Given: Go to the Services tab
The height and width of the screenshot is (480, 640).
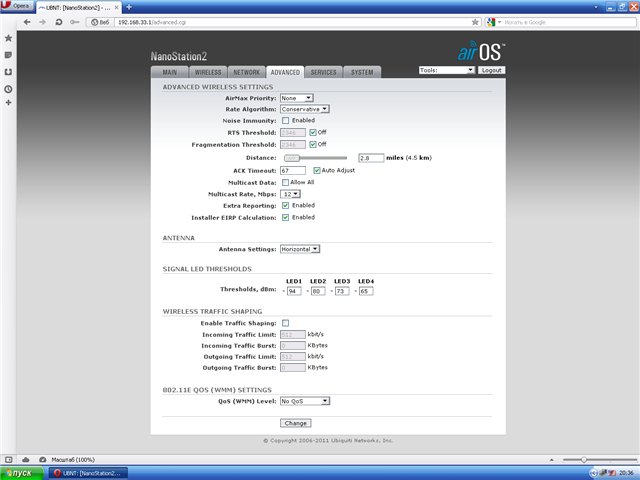Looking at the screenshot, I should click(x=323, y=72).
